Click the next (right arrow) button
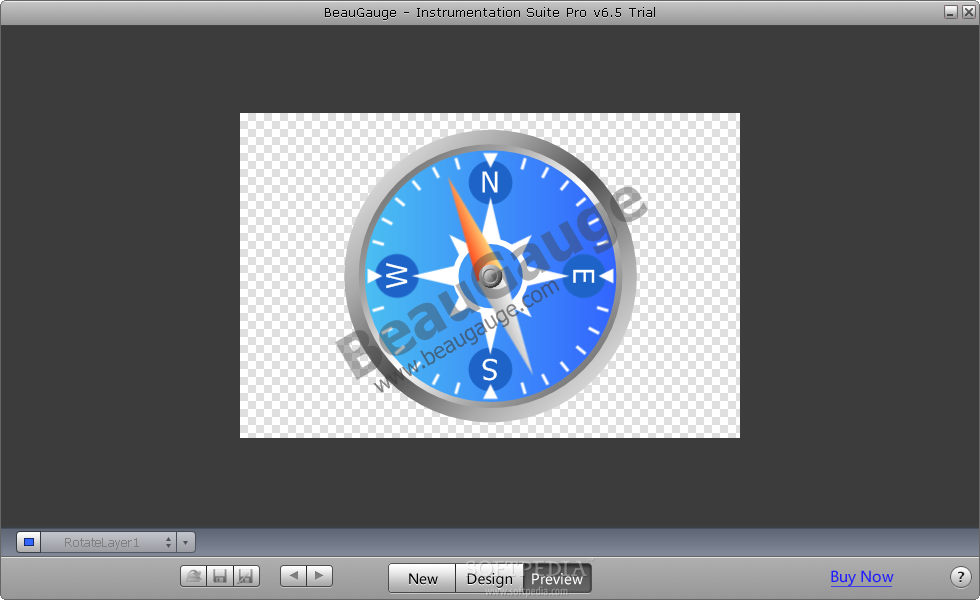The image size is (980, 600). coord(319,576)
